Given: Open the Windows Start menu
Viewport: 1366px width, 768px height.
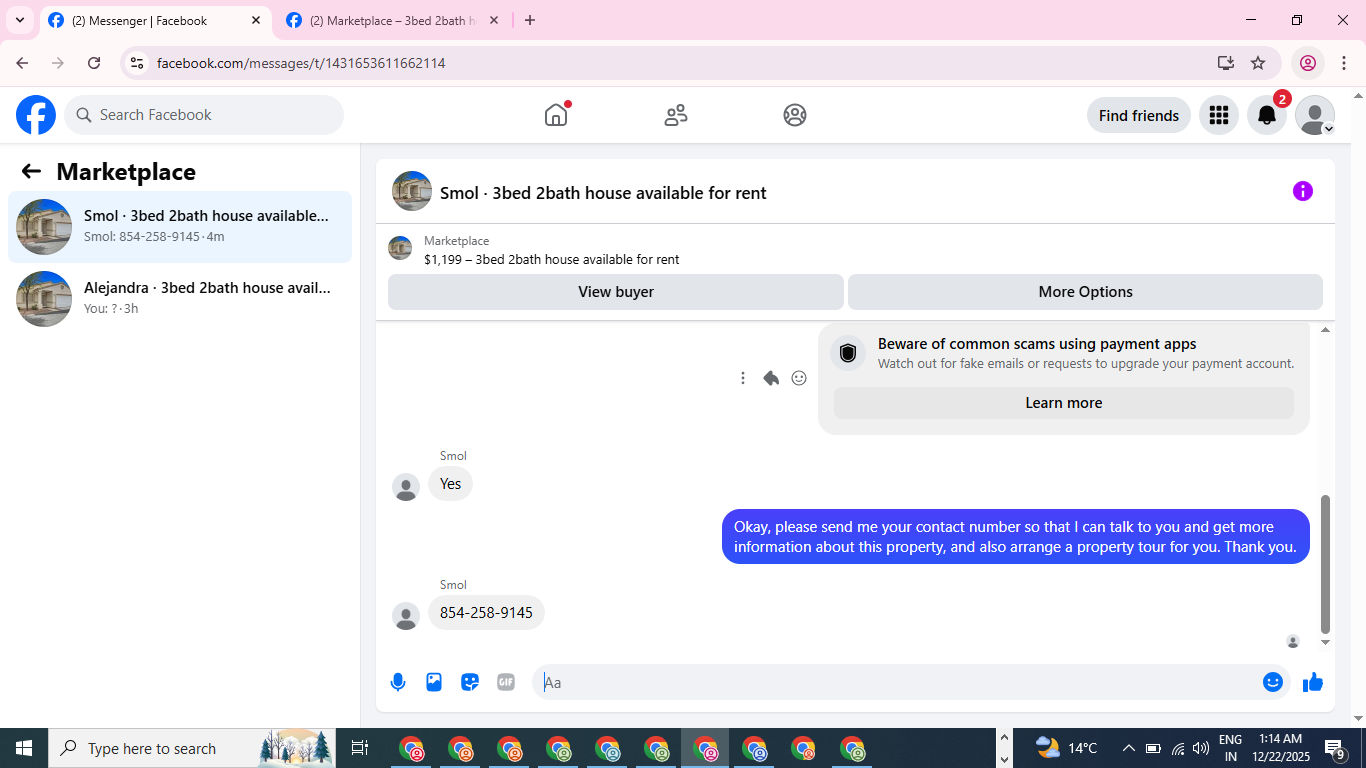Looking at the screenshot, I should pyautogui.click(x=24, y=748).
